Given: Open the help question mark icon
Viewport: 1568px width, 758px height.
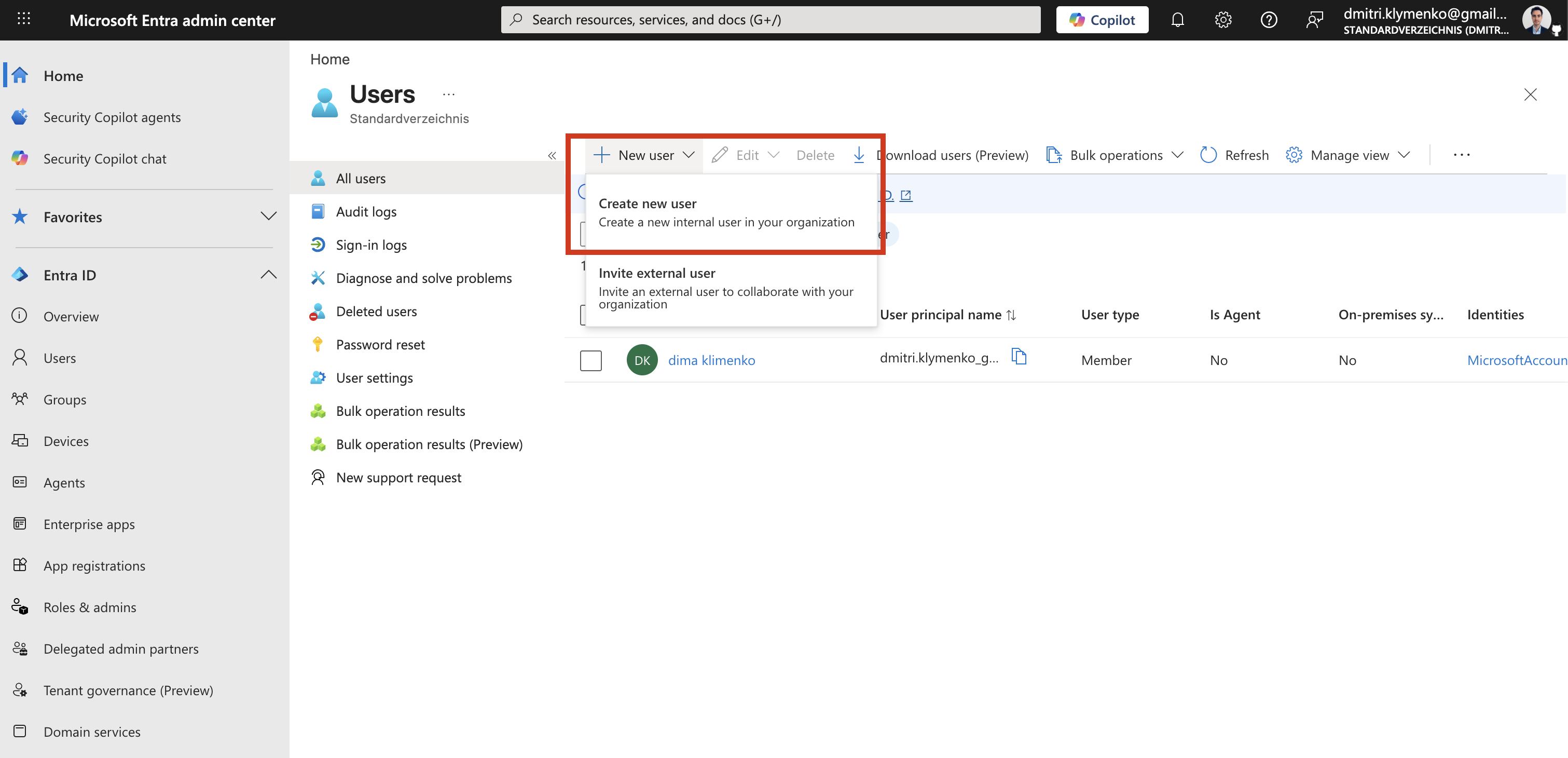Looking at the screenshot, I should coord(1269,20).
